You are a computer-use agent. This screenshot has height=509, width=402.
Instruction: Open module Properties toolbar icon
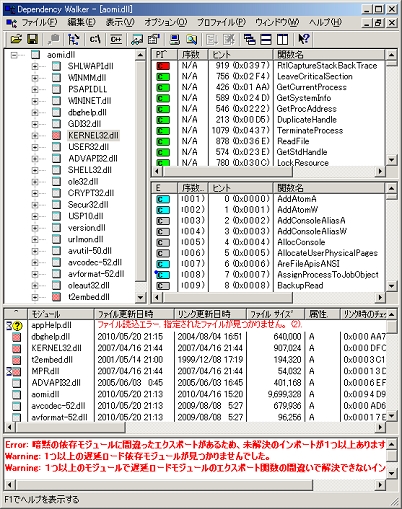click(x=154, y=40)
